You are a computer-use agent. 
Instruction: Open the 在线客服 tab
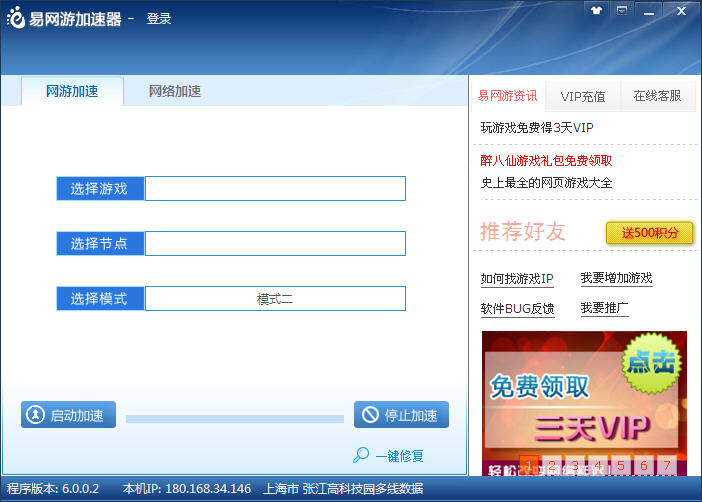tap(657, 96)
